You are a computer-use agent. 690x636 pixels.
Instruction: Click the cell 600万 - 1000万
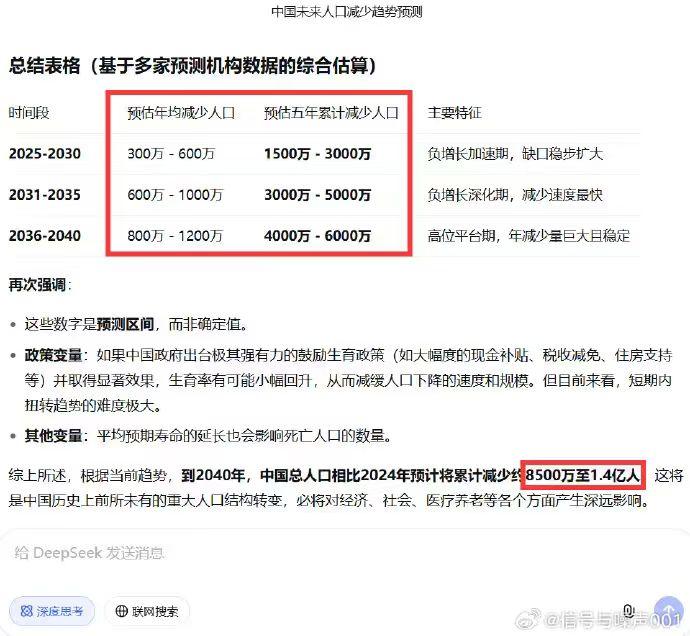point(175,195)
